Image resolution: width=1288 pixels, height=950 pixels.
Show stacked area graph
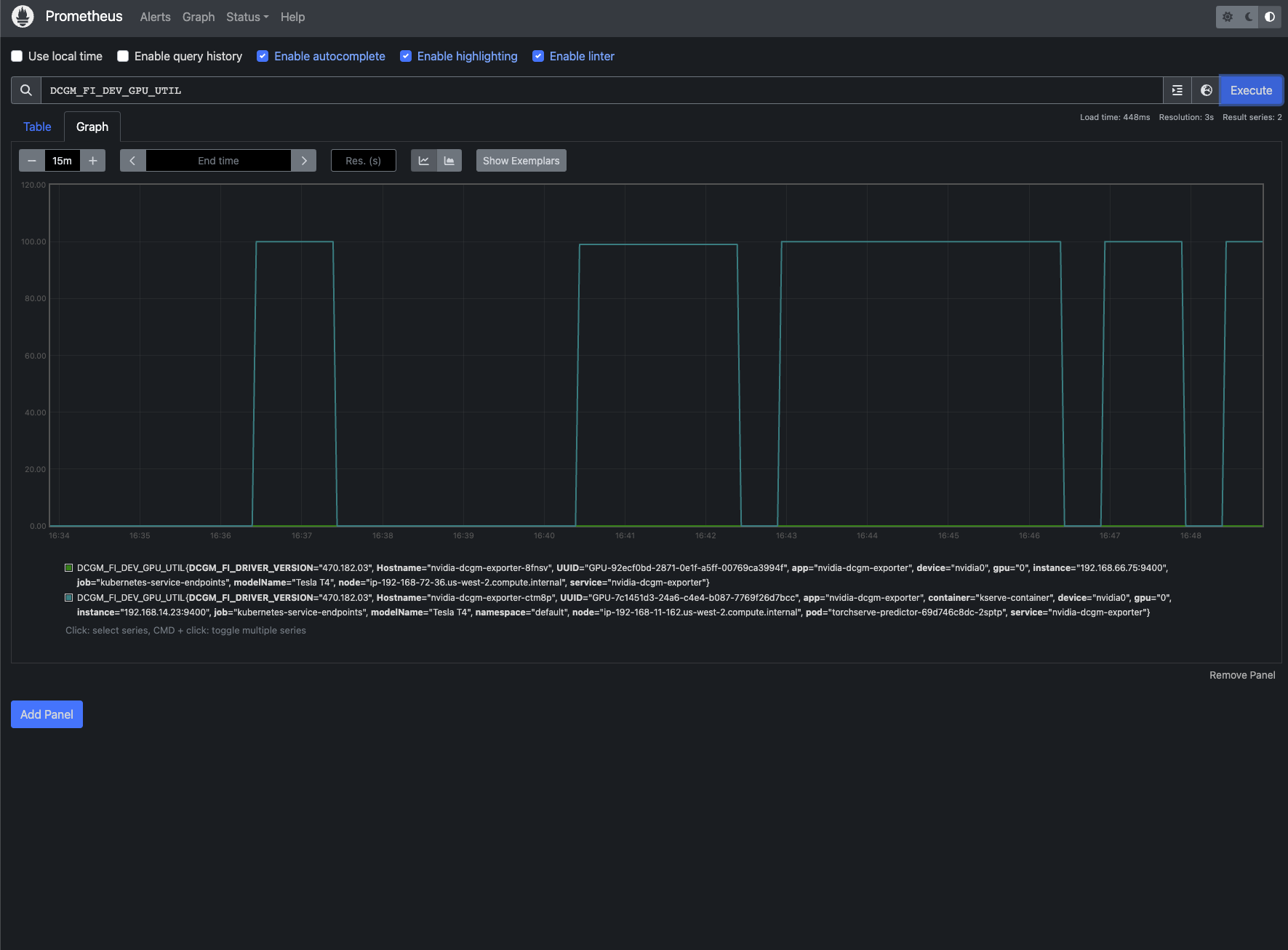449,161
